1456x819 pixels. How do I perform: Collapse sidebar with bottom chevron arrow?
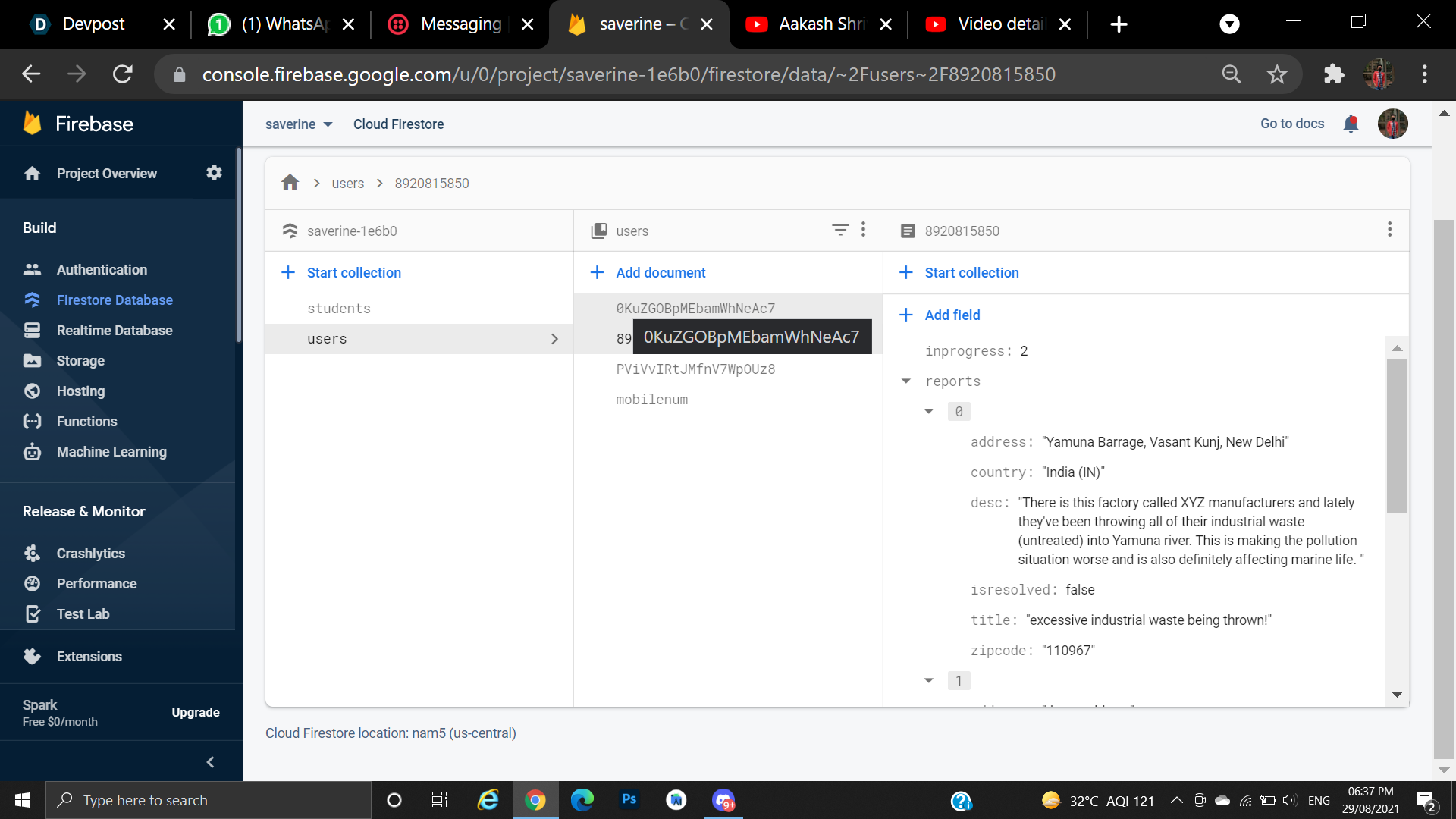[x=210, y=762]
